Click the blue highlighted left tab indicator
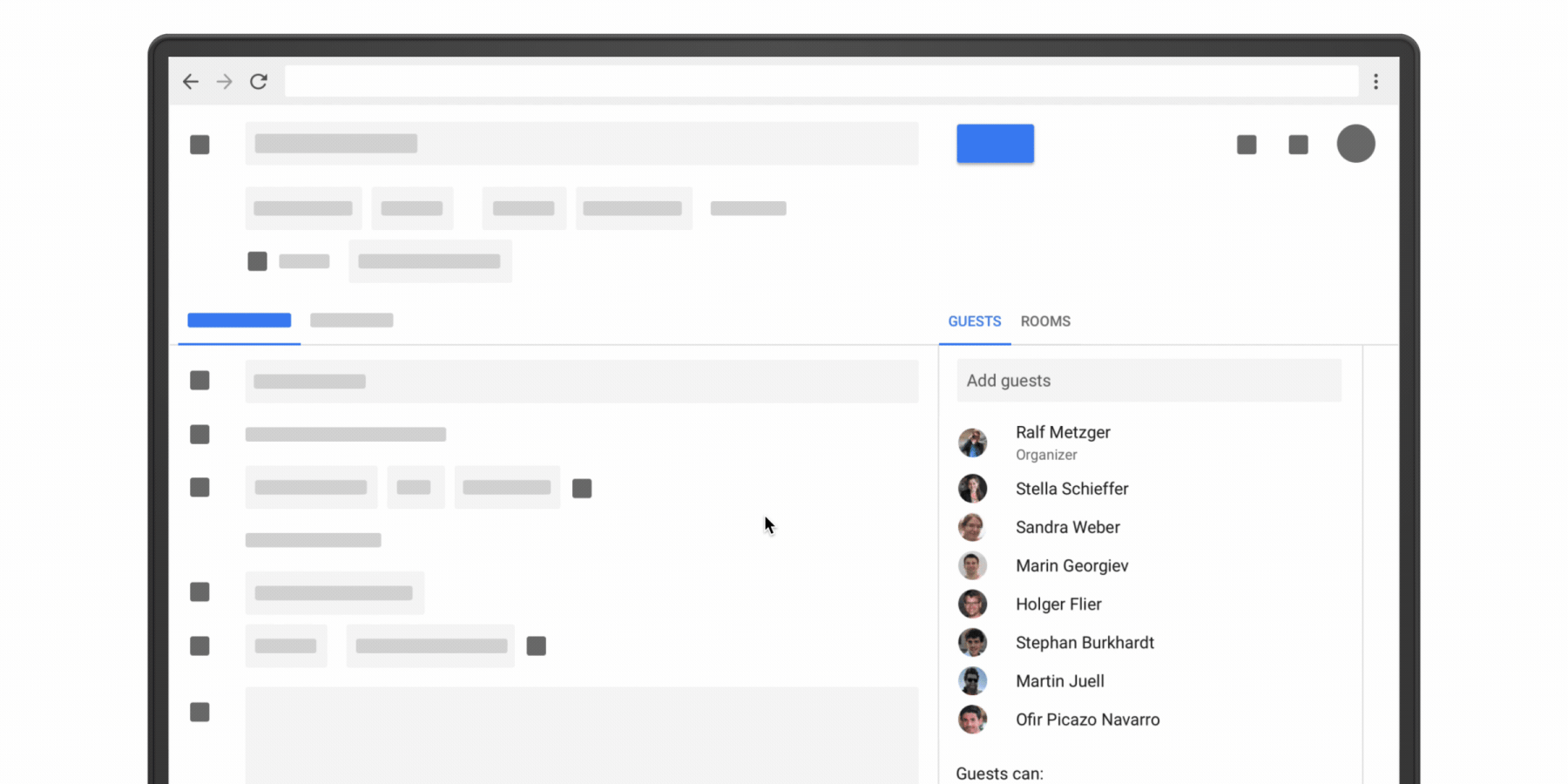Image resolution: width=1568 pixels, height=784 pixels. (x=239, y=321)
